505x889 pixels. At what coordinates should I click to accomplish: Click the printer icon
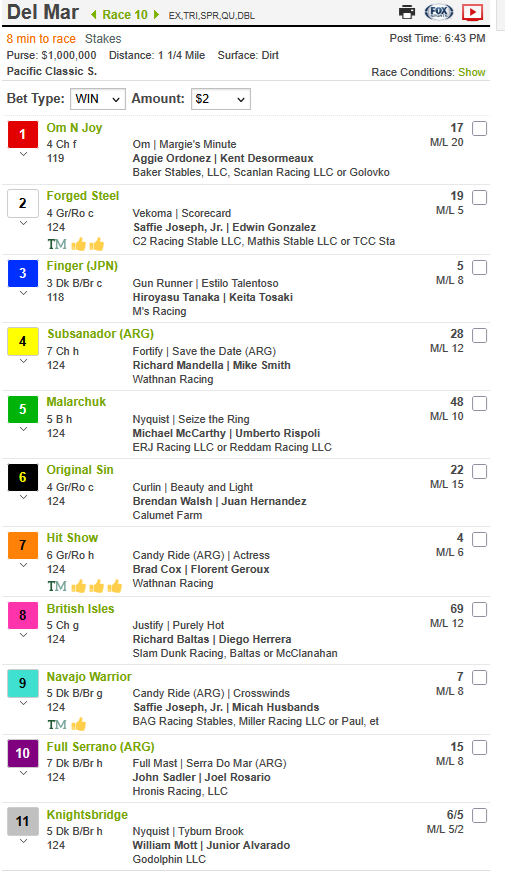(x=407, y=12)
